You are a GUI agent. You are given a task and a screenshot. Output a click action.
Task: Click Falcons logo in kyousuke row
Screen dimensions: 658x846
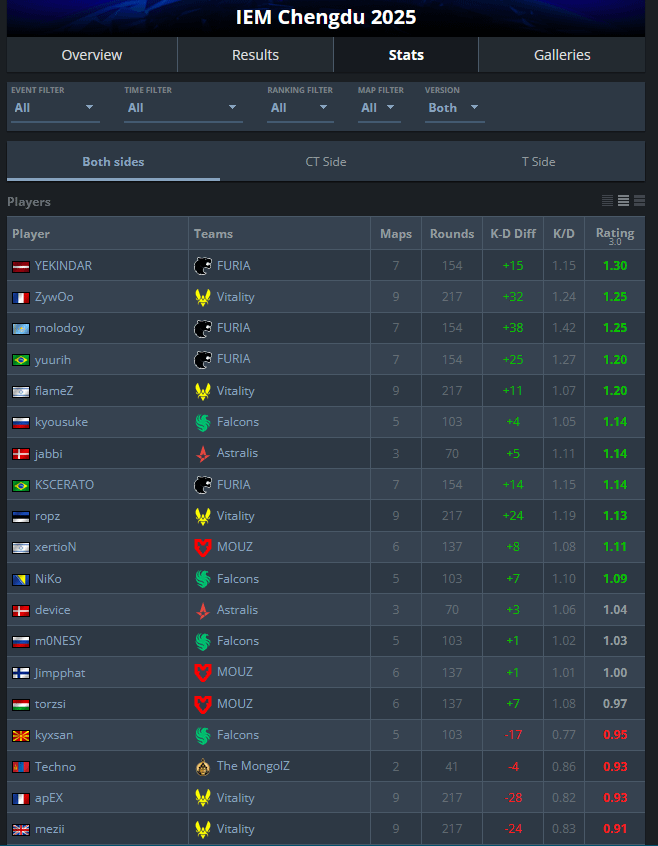pyautogui.click(x=203, y=422)
